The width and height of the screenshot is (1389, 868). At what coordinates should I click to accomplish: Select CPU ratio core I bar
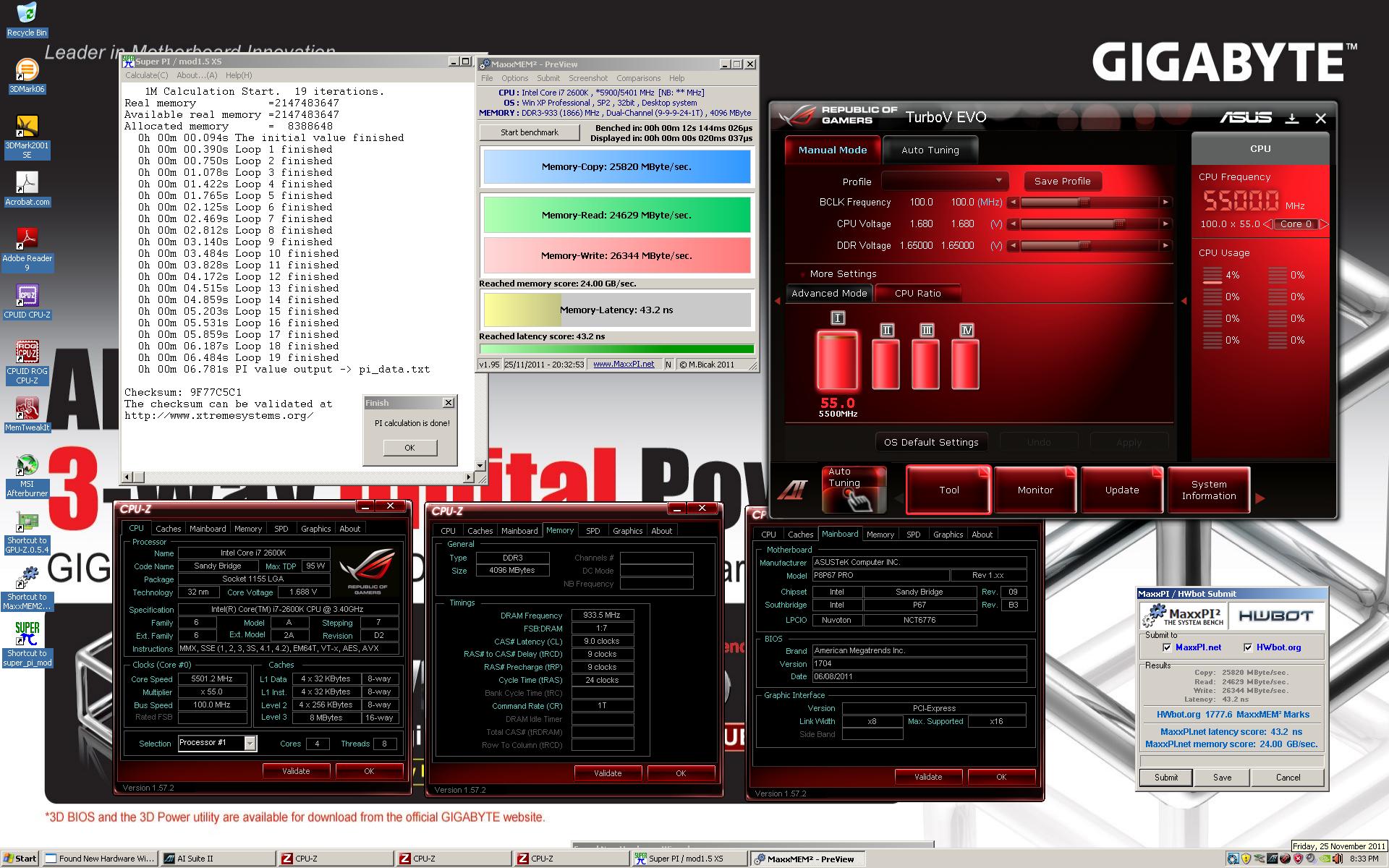point(838,360)
